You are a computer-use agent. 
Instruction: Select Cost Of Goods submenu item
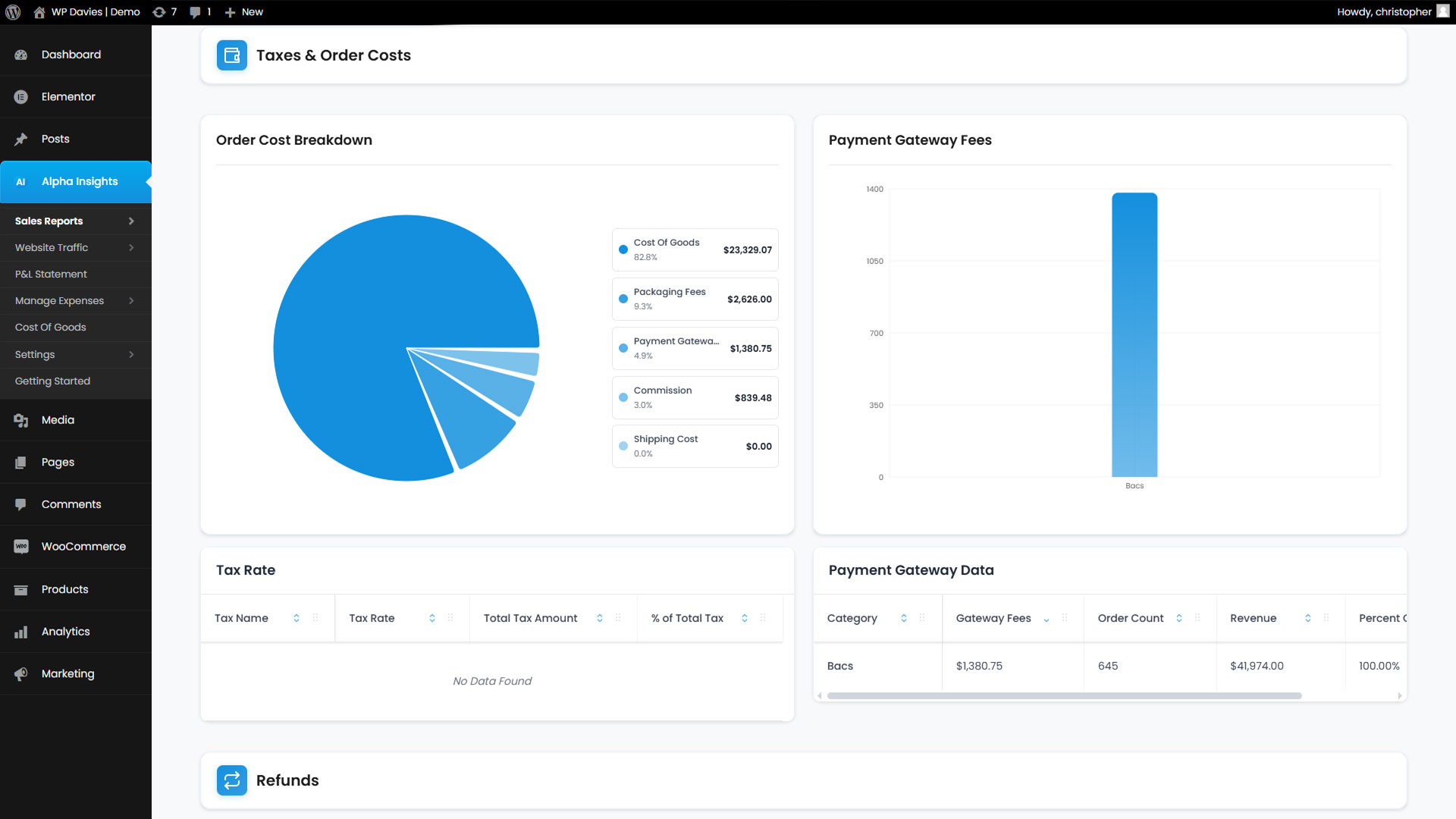[x=51, y=328]
